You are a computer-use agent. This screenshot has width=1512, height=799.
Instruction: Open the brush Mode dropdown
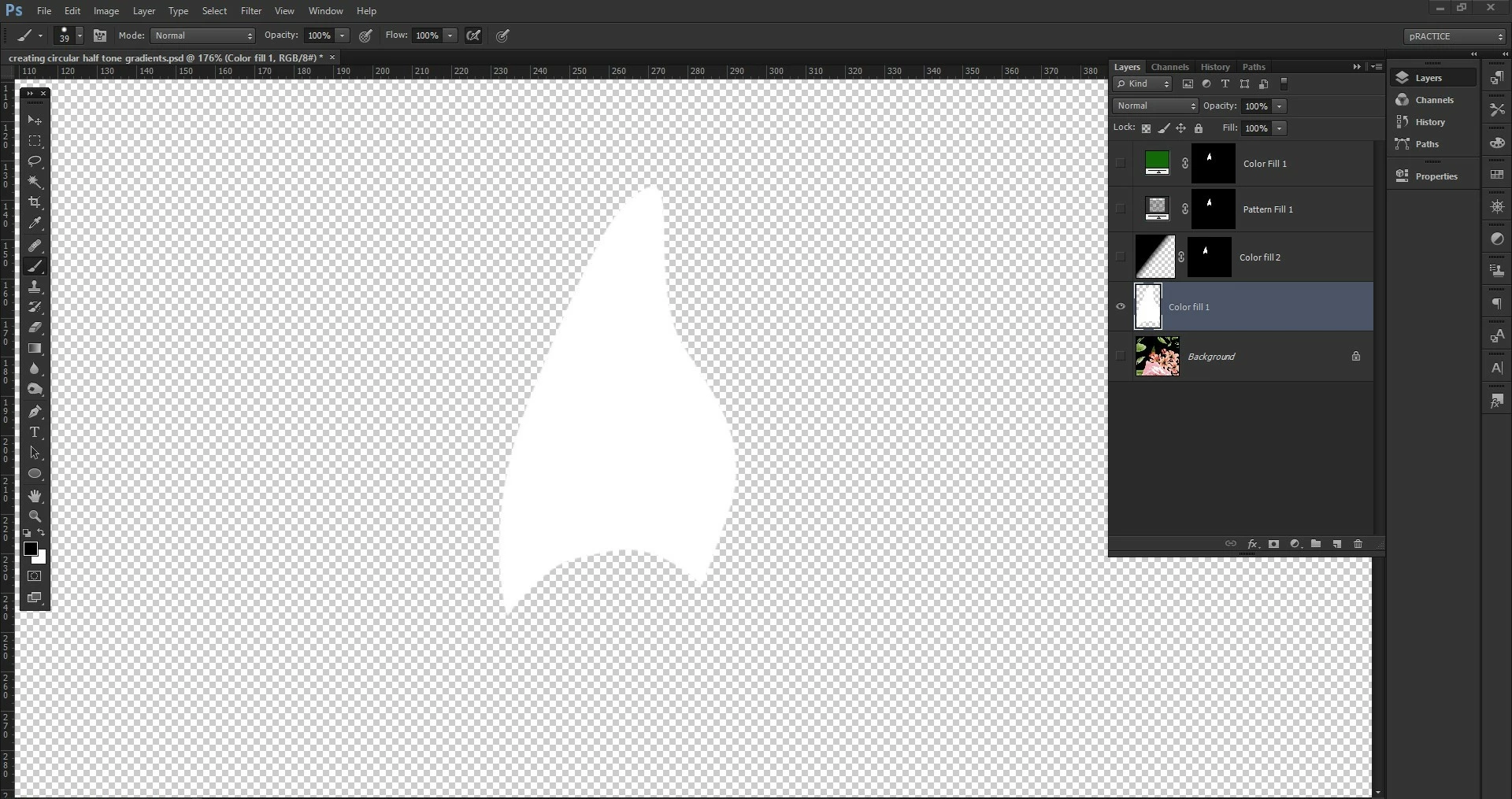(203, 35)
